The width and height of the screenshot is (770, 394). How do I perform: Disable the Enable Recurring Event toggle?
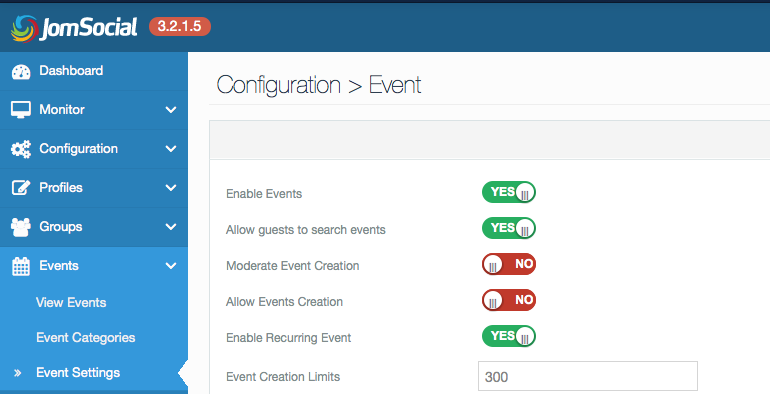(x=509, y=337)
